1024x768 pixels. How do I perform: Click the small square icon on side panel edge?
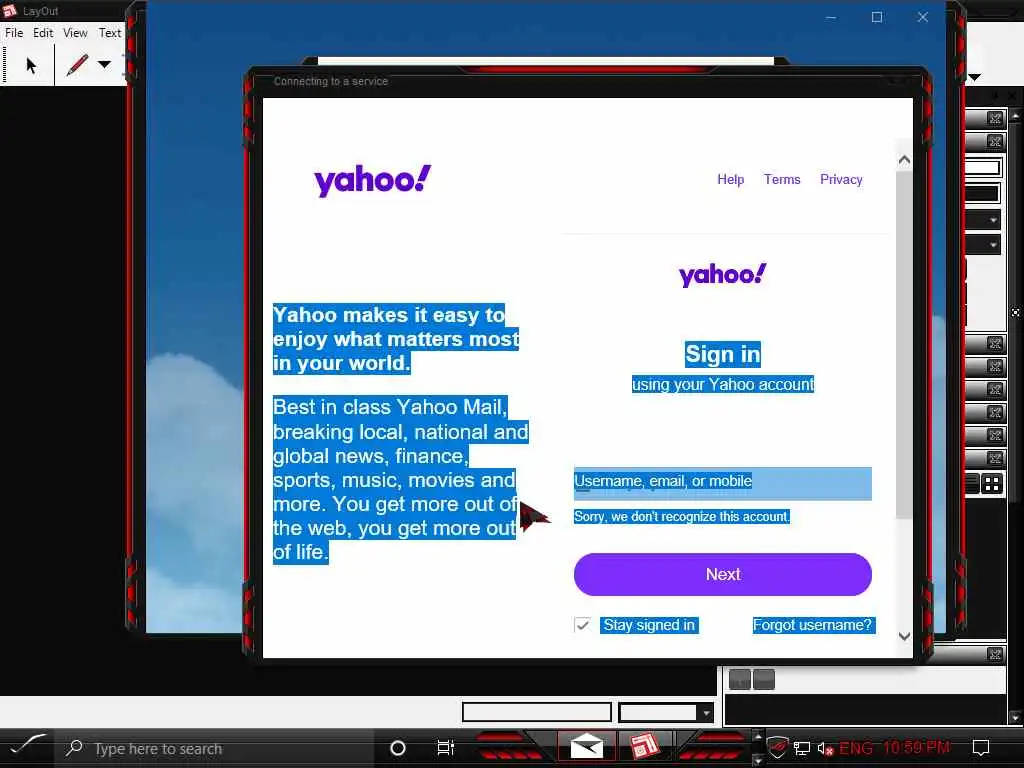tap(1016, 313)
